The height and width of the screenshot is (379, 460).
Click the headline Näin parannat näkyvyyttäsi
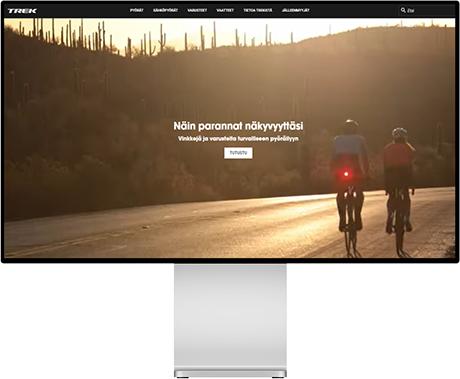coord(238,126)
